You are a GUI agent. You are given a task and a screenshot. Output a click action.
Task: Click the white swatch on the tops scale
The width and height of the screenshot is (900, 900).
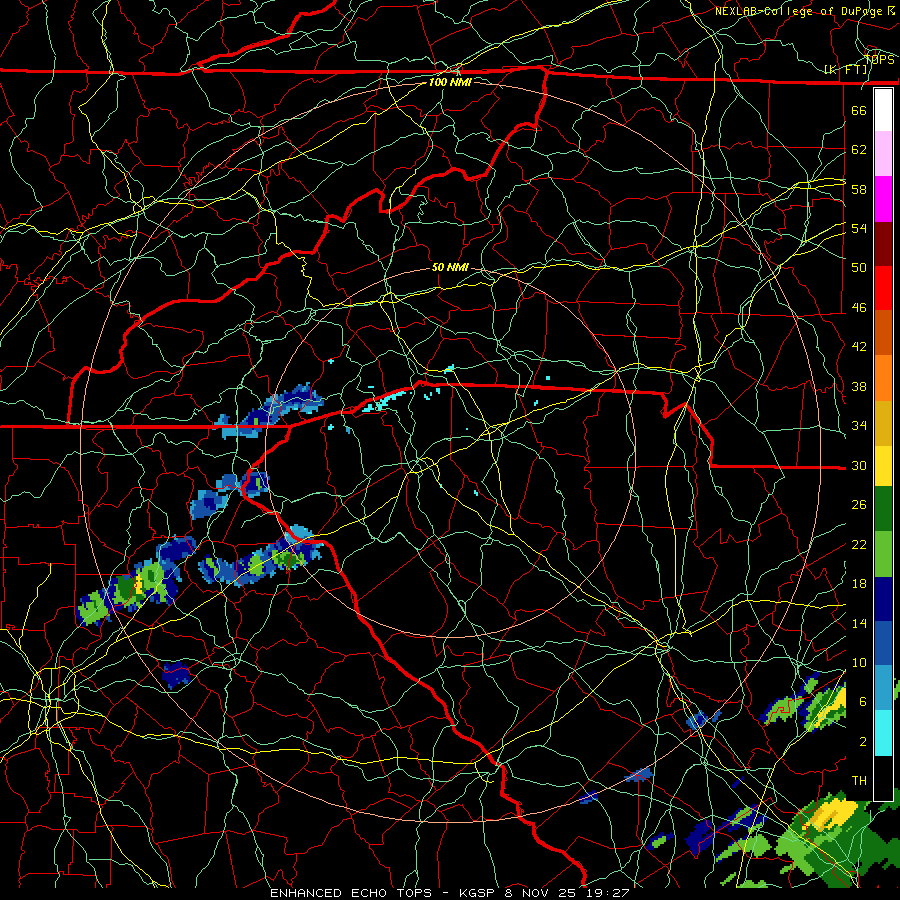883,110
